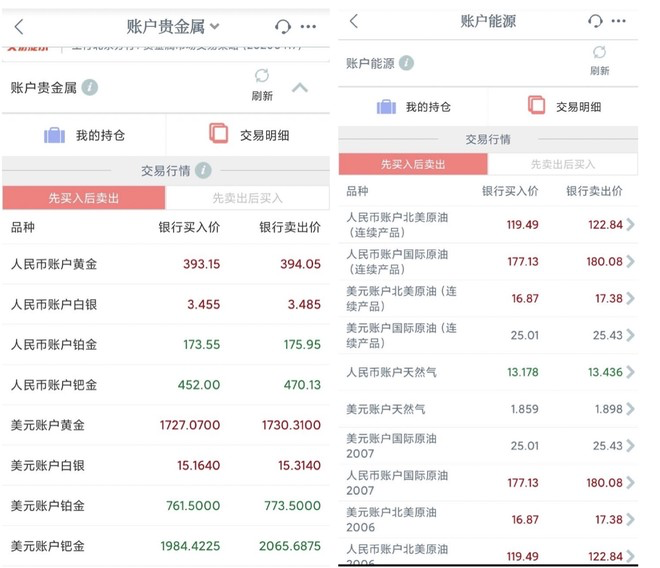Open headset customer service icon in metals header

[283, 26]
